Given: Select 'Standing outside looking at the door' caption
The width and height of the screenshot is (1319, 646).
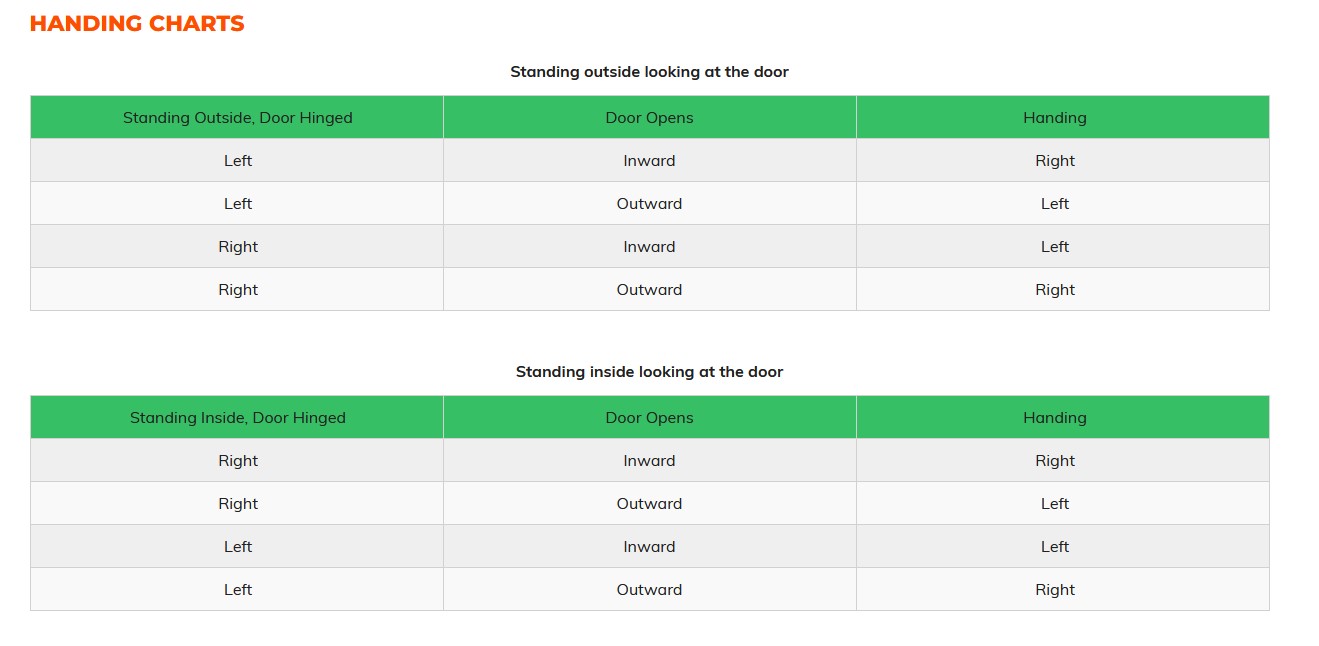Looking at the screenshot, I should pos(649,72).
